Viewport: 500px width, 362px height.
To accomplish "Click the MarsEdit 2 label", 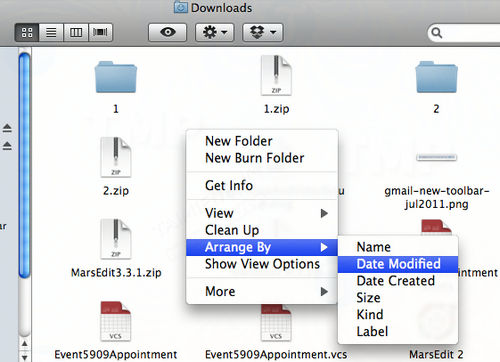I will click(436, 354).
